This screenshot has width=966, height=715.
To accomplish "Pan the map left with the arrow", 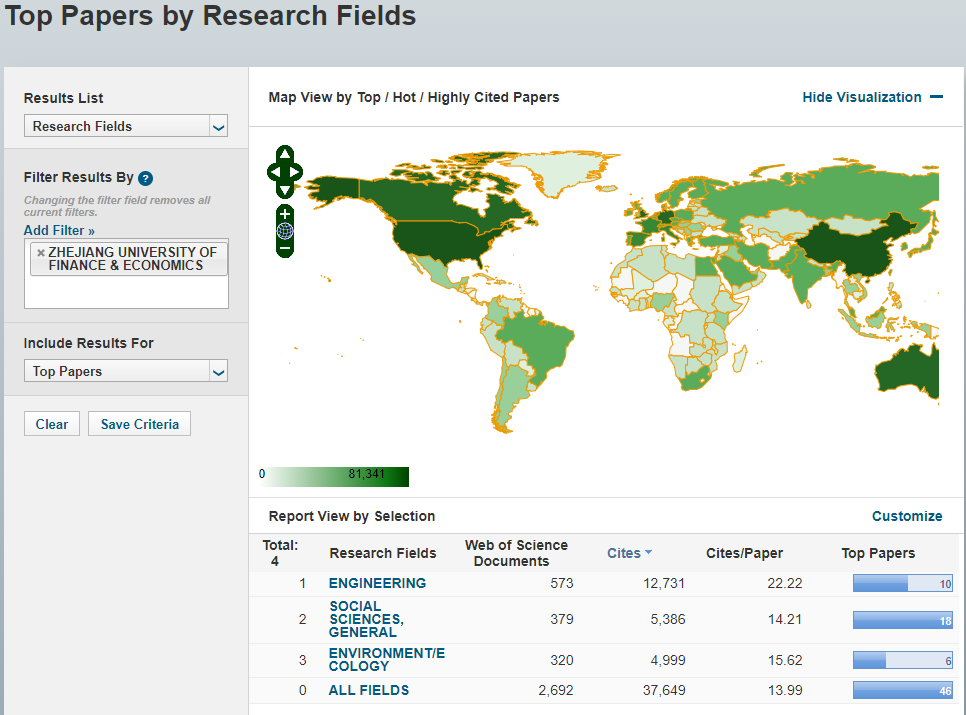I will (x=273, y=172).
